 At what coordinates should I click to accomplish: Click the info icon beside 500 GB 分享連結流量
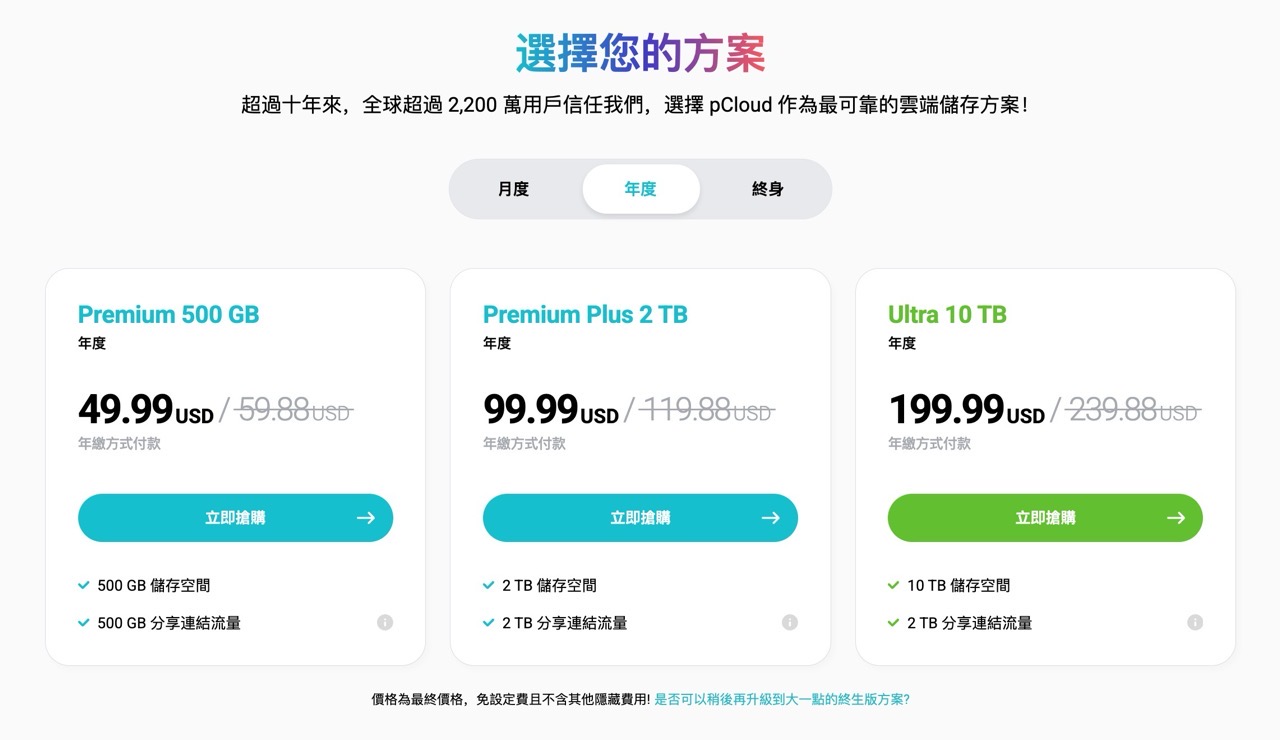pos(385,622)
